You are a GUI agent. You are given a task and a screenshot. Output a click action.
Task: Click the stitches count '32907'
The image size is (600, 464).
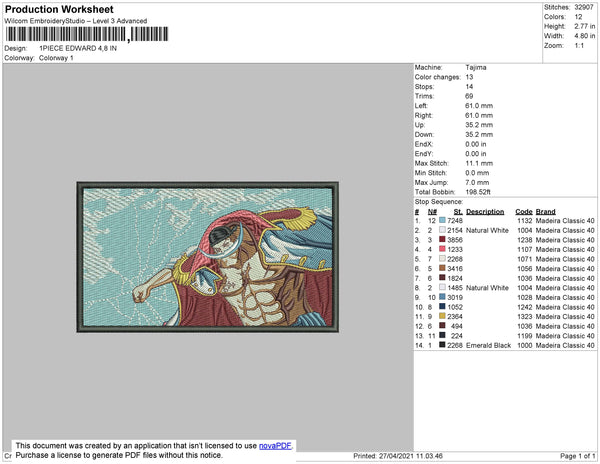click(x=584, y=7)
